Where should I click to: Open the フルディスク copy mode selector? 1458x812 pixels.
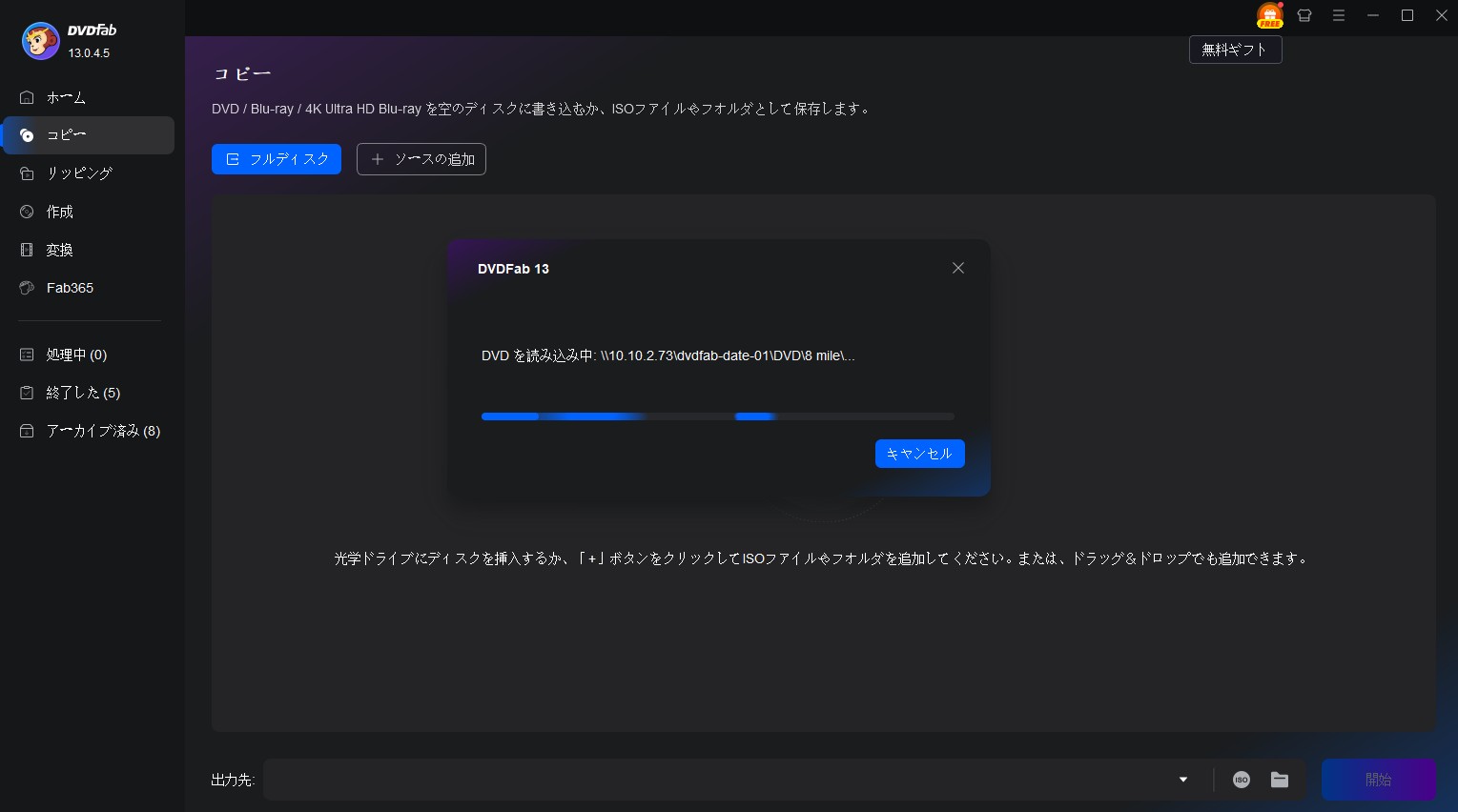click(277, 159)
